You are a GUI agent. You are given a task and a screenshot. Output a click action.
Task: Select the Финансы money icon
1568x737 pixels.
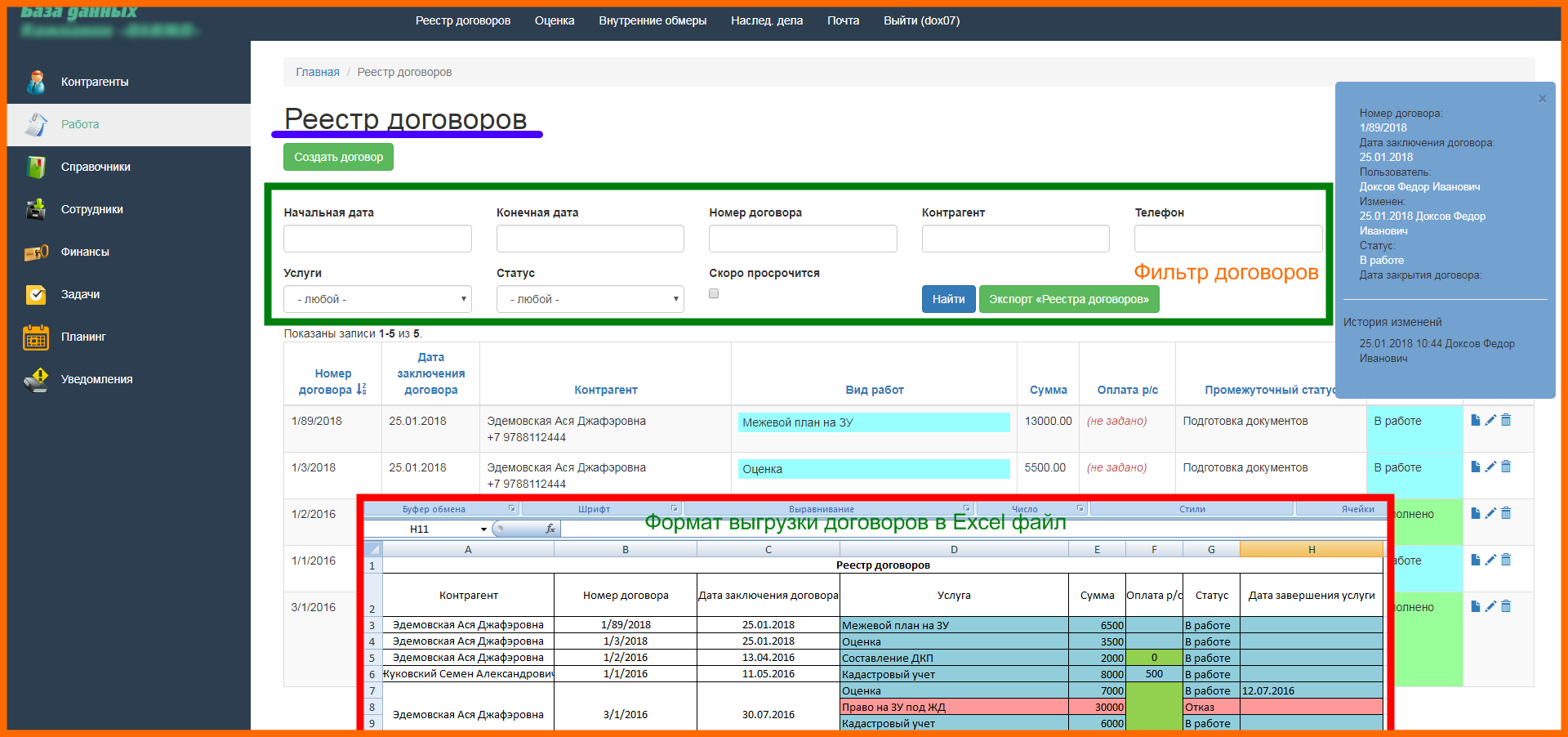coord(36,252)
